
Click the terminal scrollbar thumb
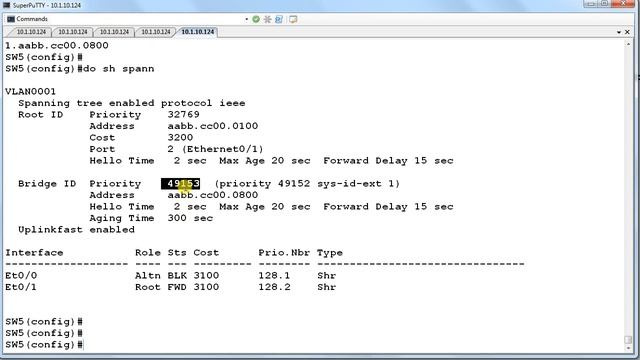629,340
